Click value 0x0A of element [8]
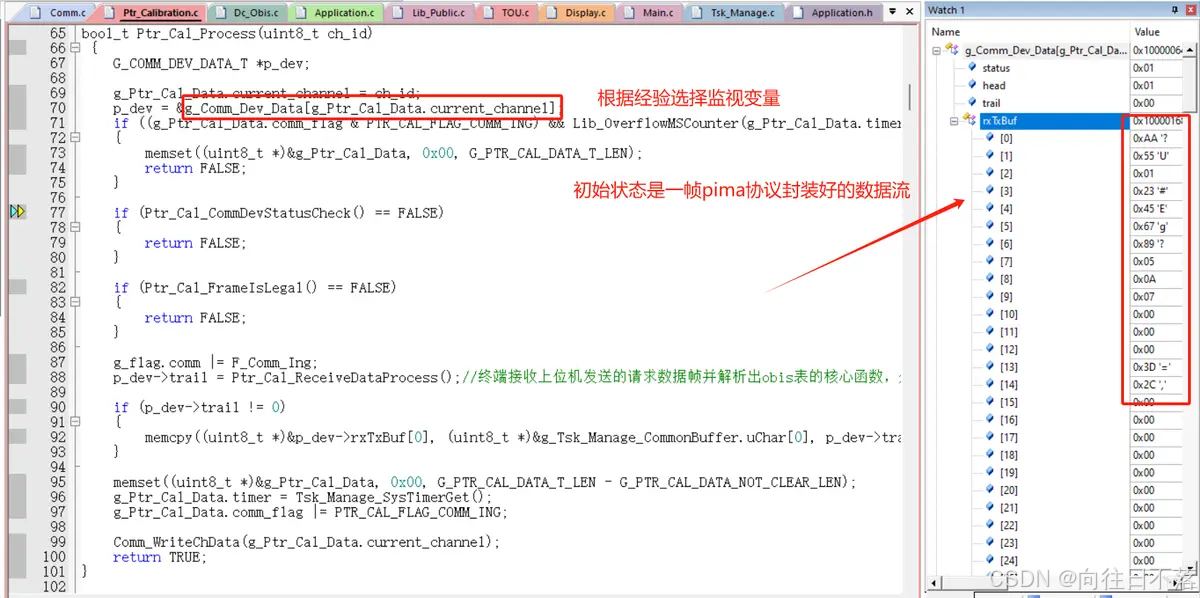The height and width of the screenshot is (598, 1200). click(1143, 279)
